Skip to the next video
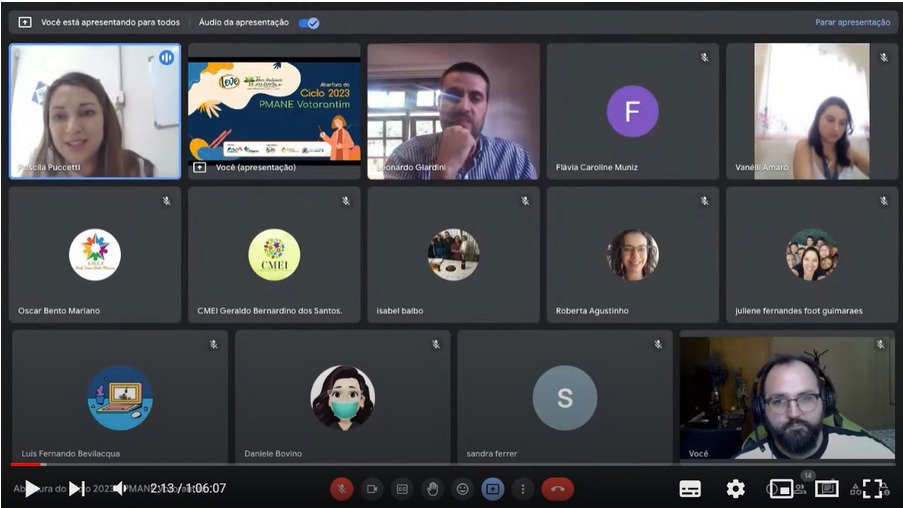The image size is (903, 508). click(77, 489)
